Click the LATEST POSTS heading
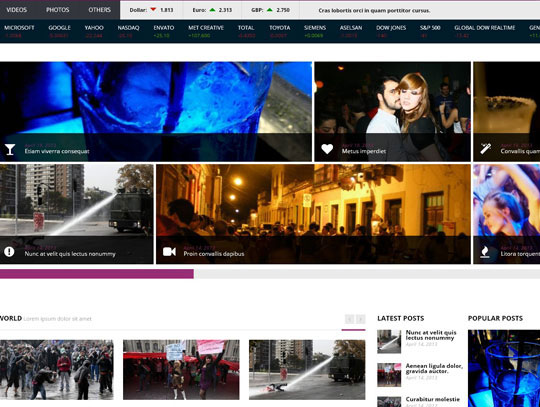 tap(401, 318)
